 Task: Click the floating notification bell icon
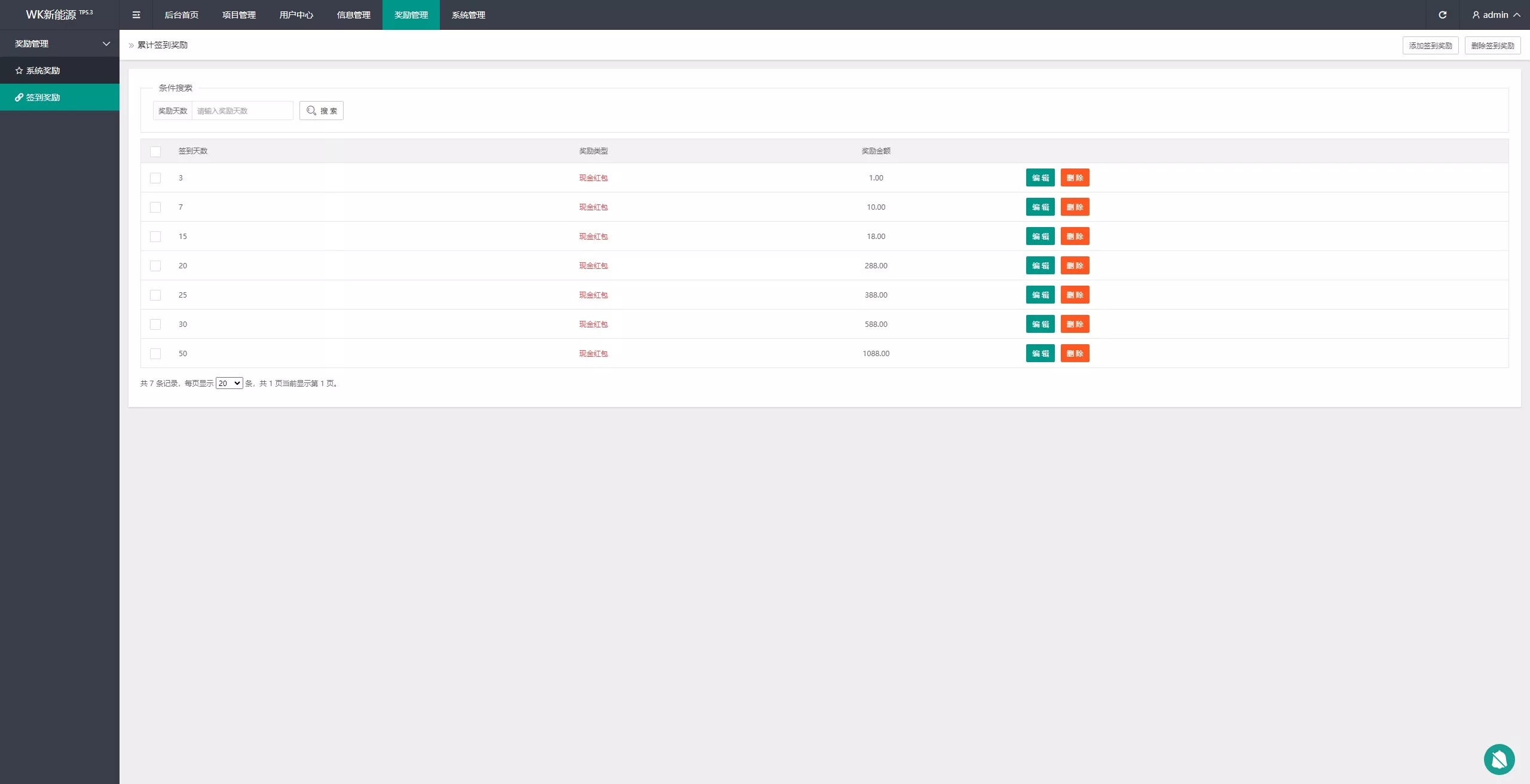click(x=1499, y=759)
